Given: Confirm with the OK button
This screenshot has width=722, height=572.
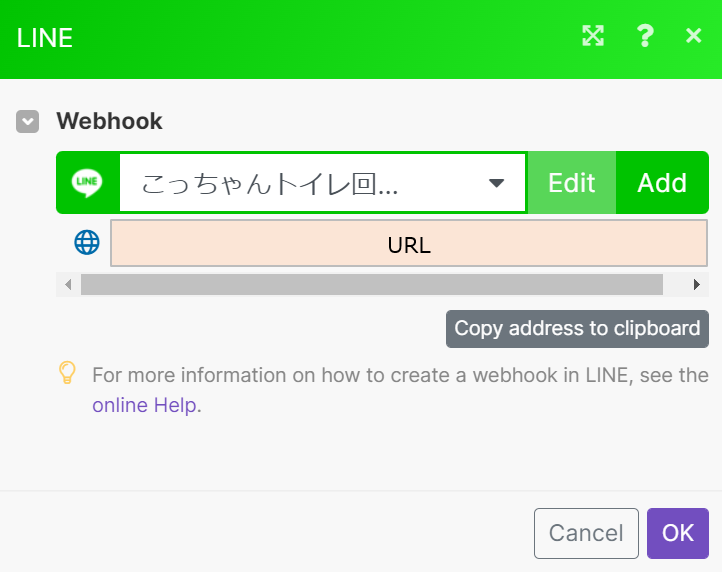Looking at the screenshot, I should tap(678, 533).
